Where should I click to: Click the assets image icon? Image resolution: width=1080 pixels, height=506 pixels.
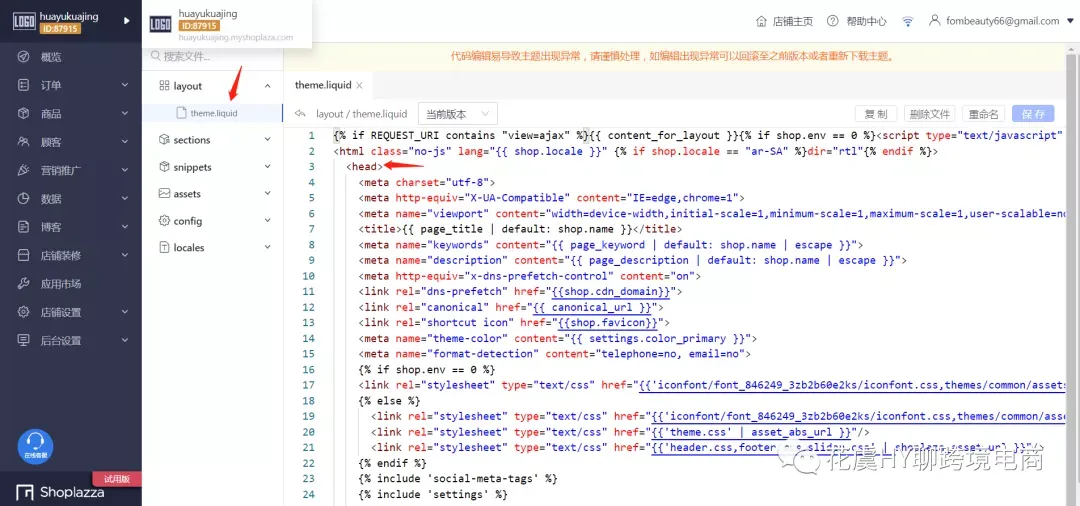tap(164, 193)
